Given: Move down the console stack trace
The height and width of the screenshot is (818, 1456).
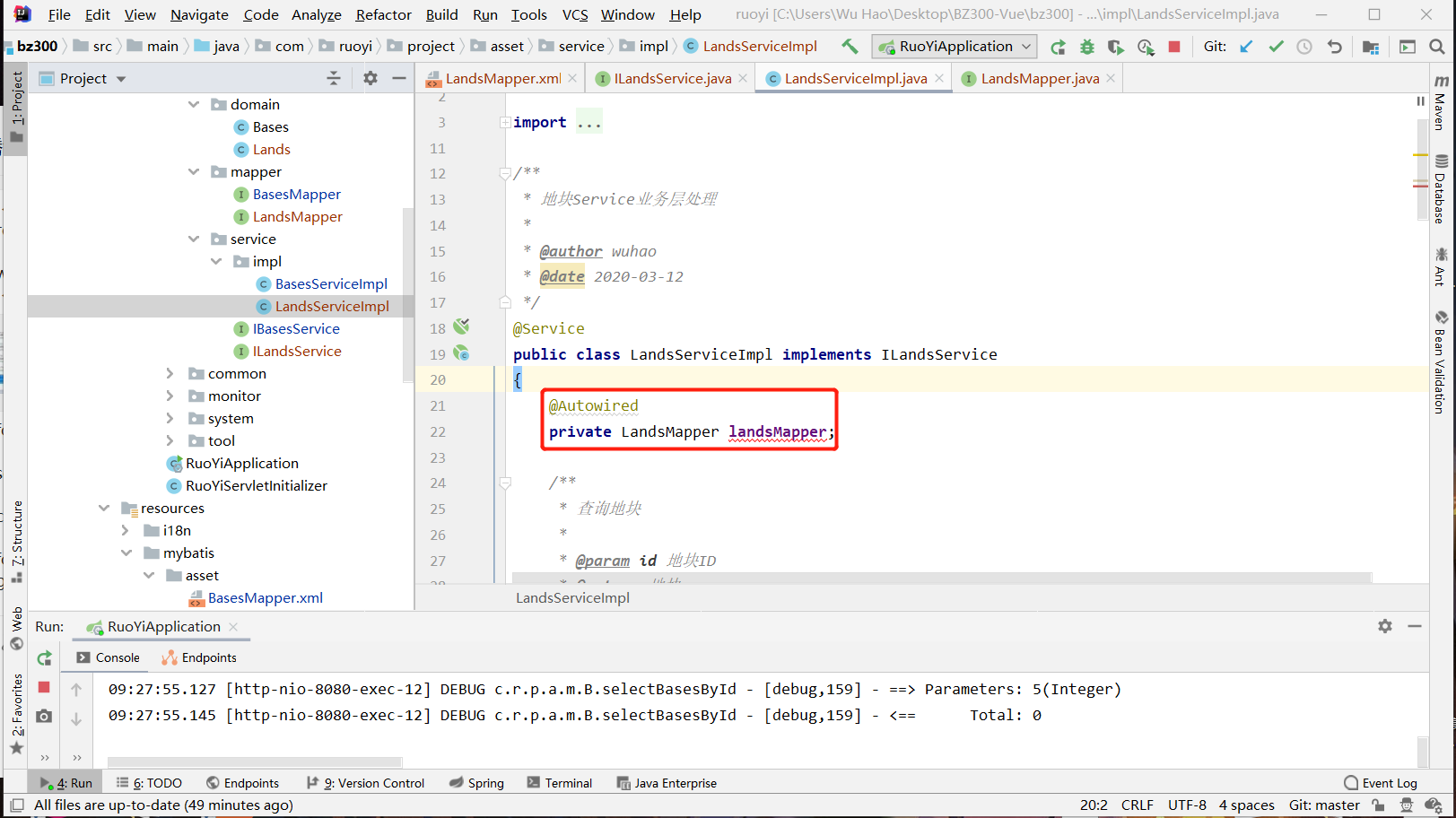Looking at the screenshot, I should [x=76, y=718].
